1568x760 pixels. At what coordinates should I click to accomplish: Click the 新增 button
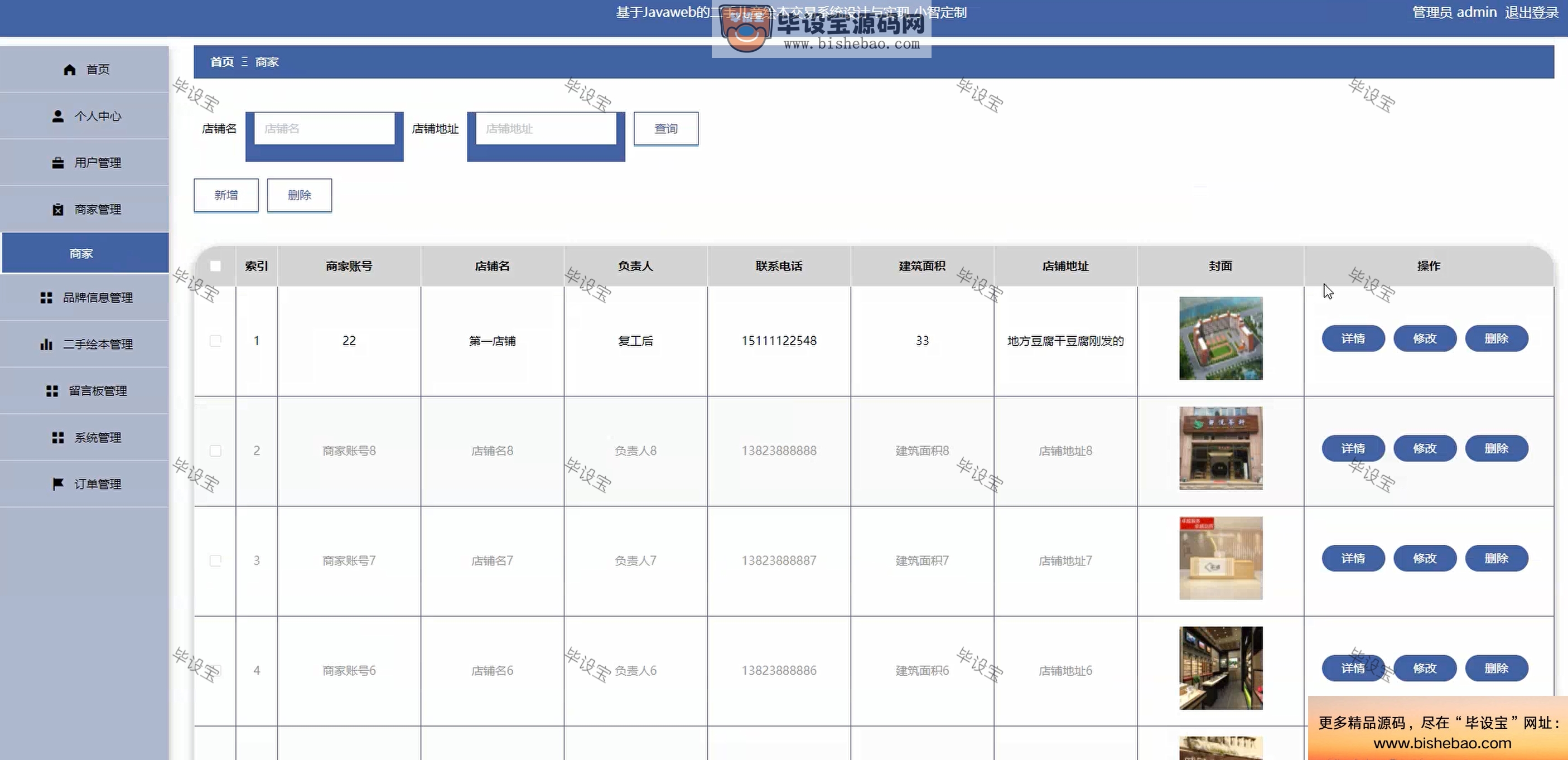coord(226,195)
